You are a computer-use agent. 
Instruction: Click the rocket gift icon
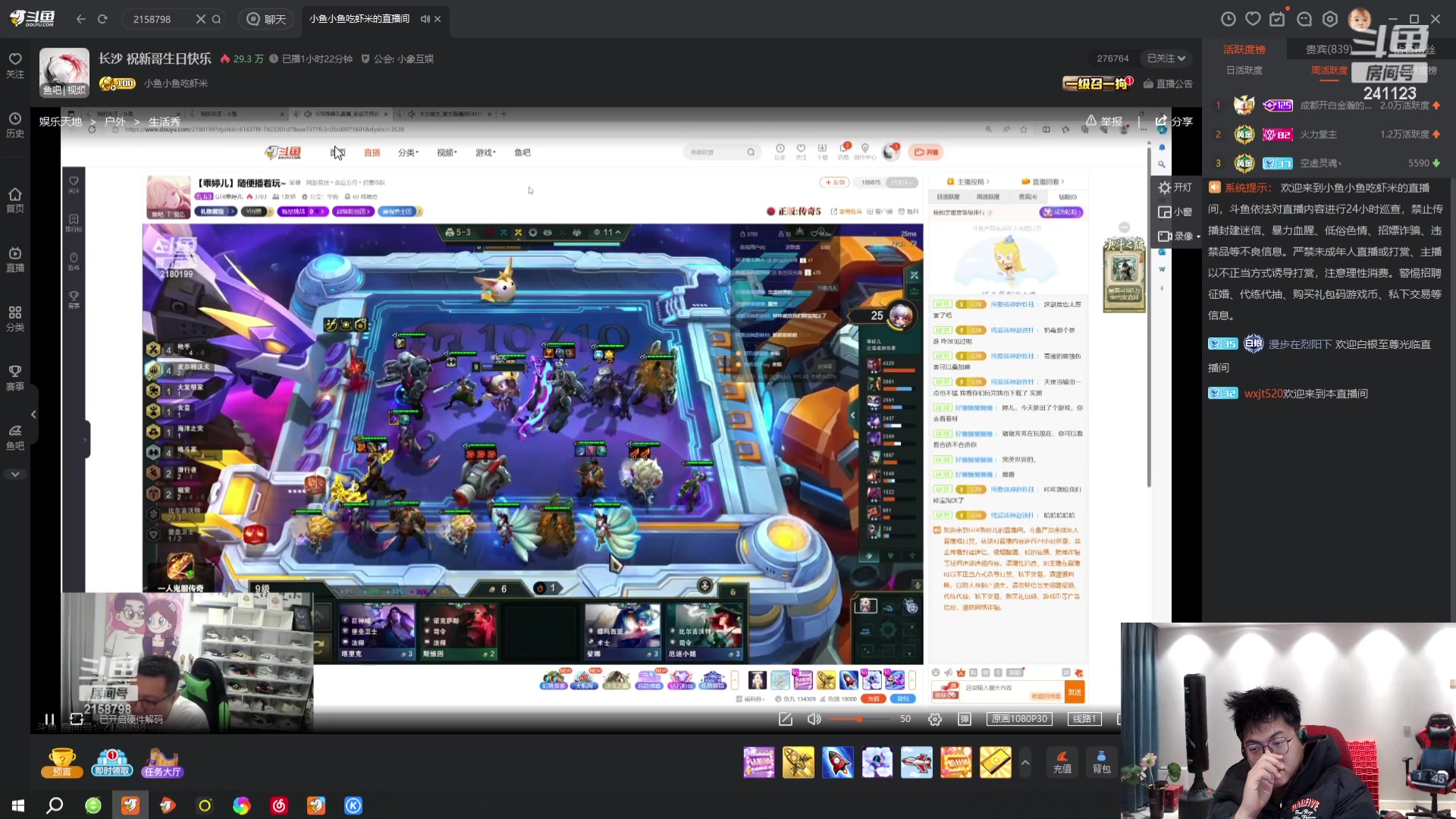pyautogui.click(x=837, y=763)
